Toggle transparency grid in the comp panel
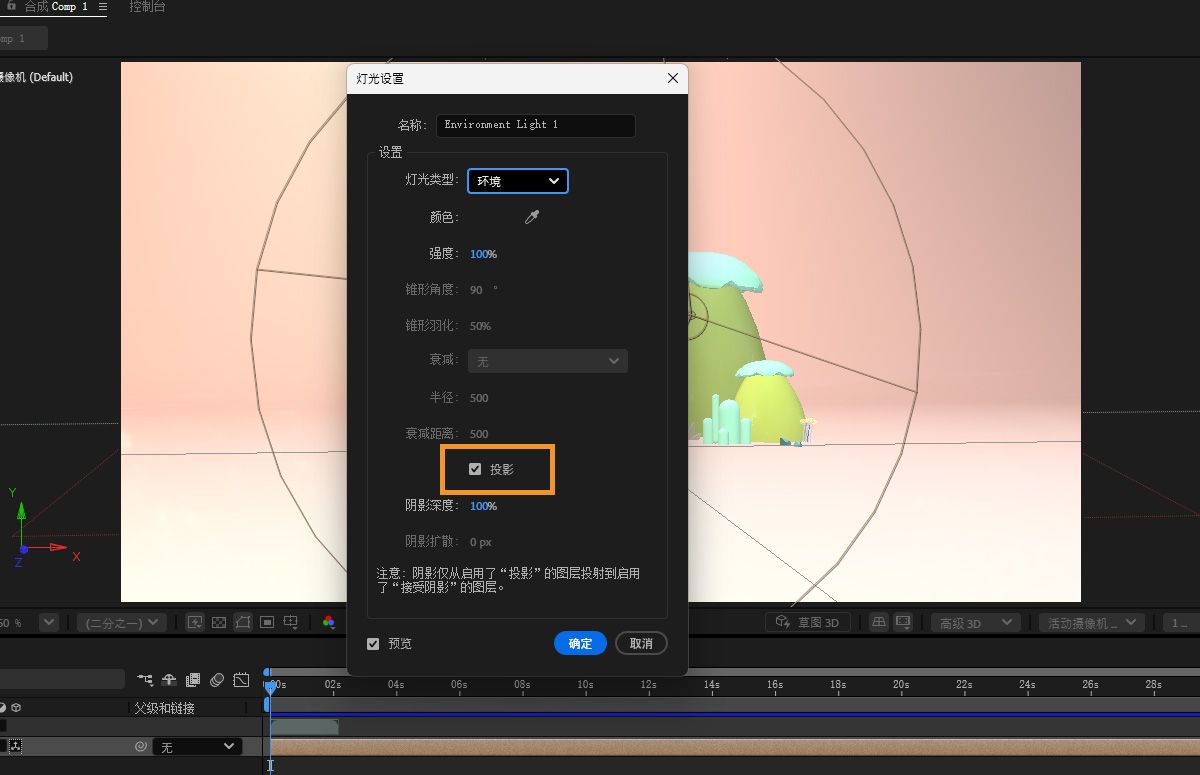Image resolution: width=1200 pixels, height=775 pixels. pos(218,621)
